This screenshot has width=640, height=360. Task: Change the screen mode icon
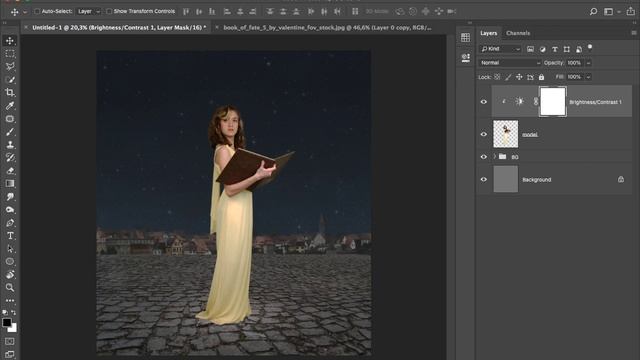(10, 354)
